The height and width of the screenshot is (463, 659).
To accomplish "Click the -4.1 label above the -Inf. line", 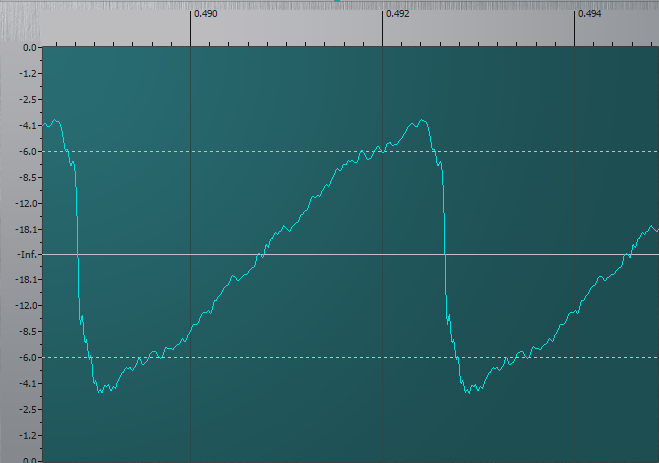I will (x=28, y=126).
